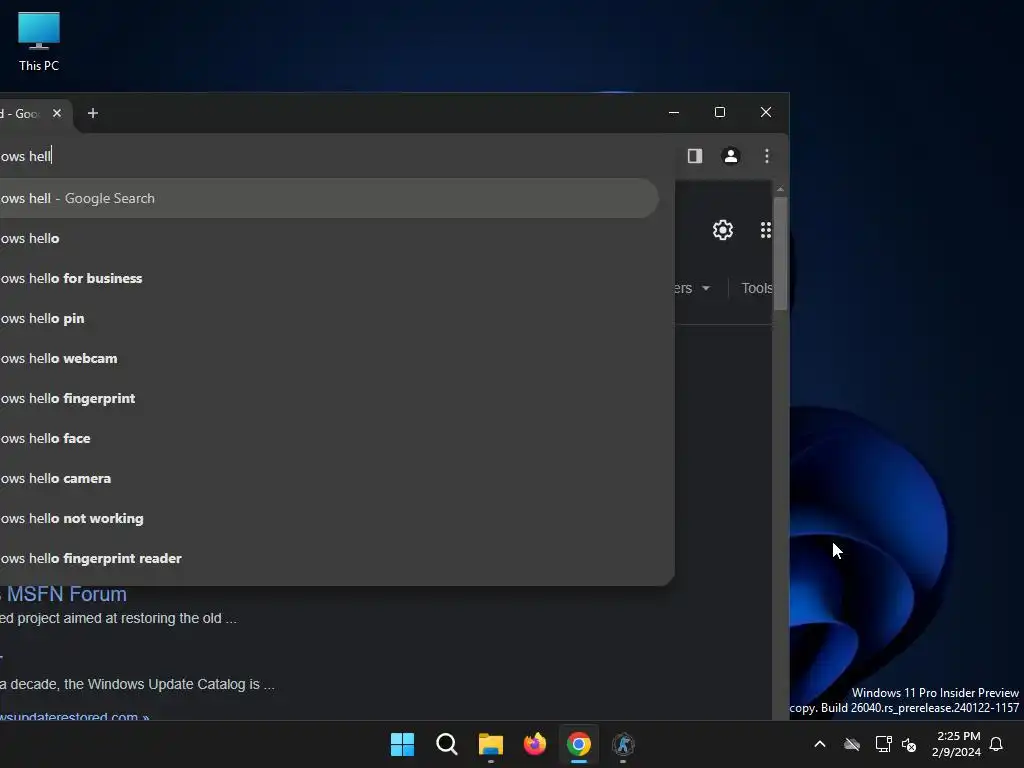Image resolution: width=1024 pixels, height=768 pixels.
Task: Open File Explorer from taskbar
Action: click(x=490, y=744)
